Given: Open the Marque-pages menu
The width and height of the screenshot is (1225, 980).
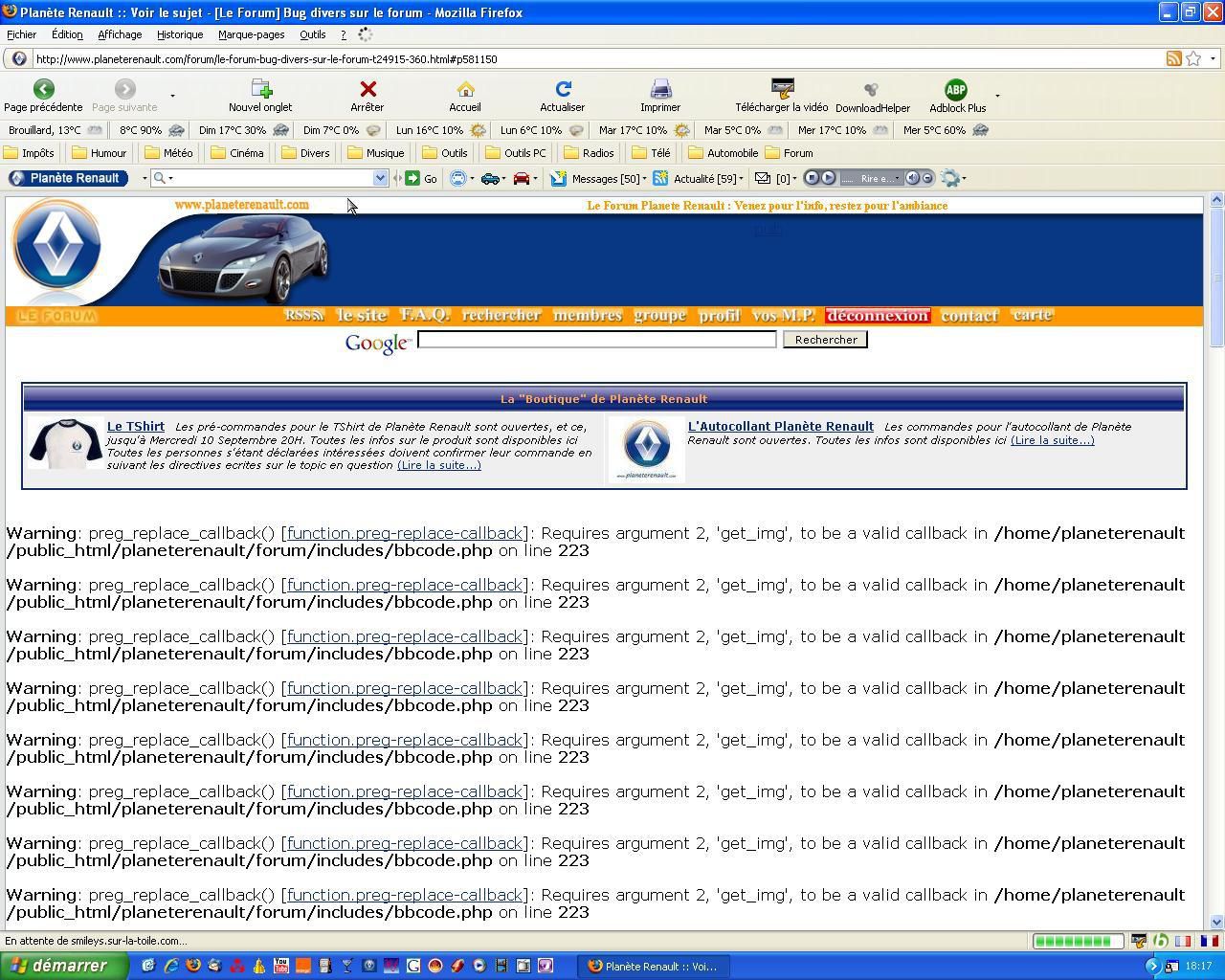Looking at the screenshot, I should (251, 34).
